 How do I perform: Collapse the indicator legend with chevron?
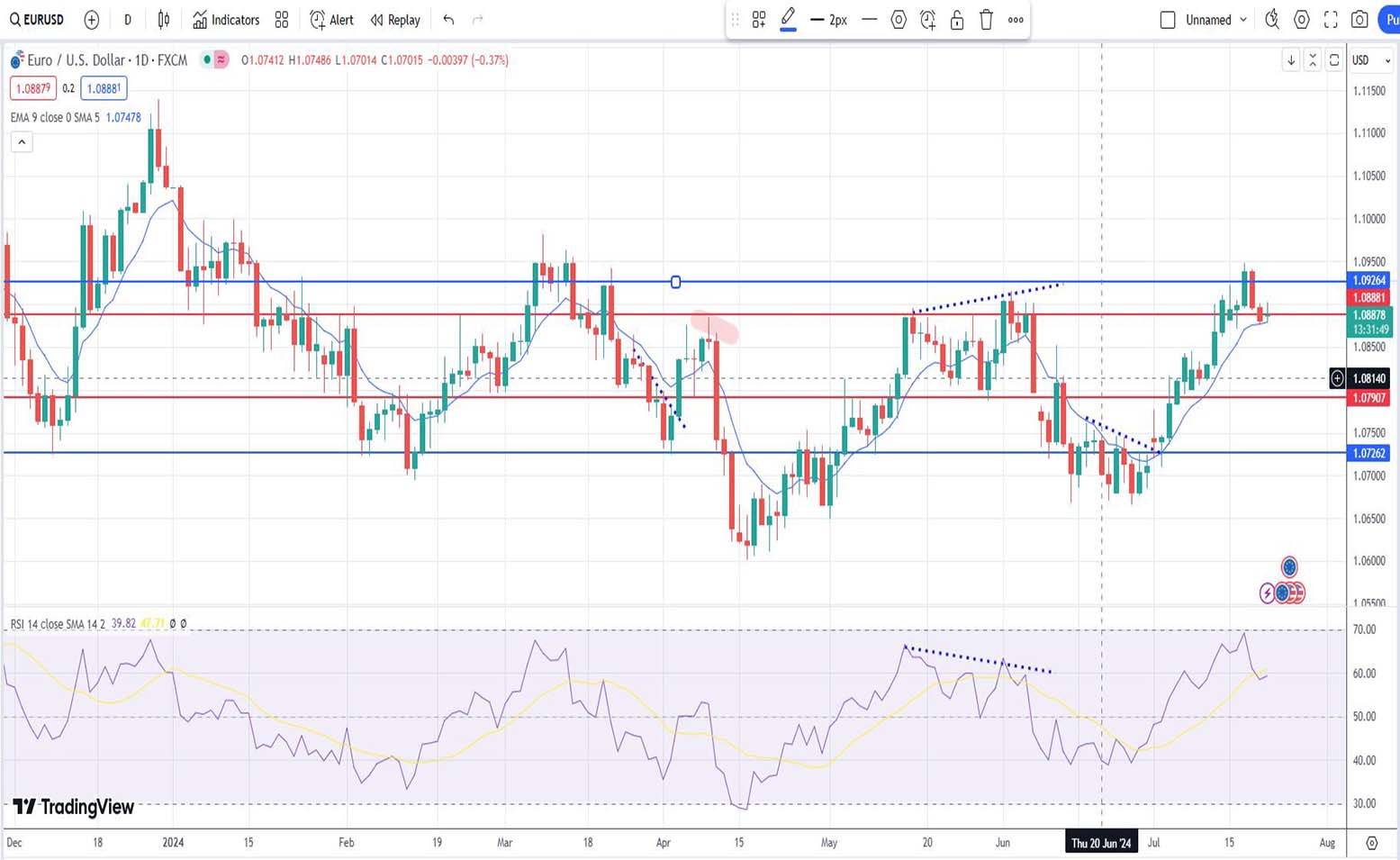coord(22,142)
